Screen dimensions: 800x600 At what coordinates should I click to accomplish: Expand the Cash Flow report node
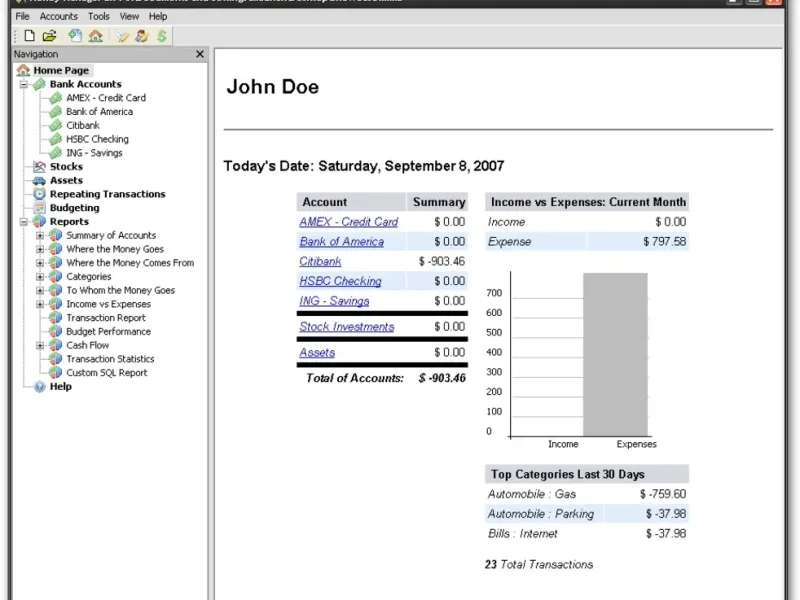coord(40,345)
